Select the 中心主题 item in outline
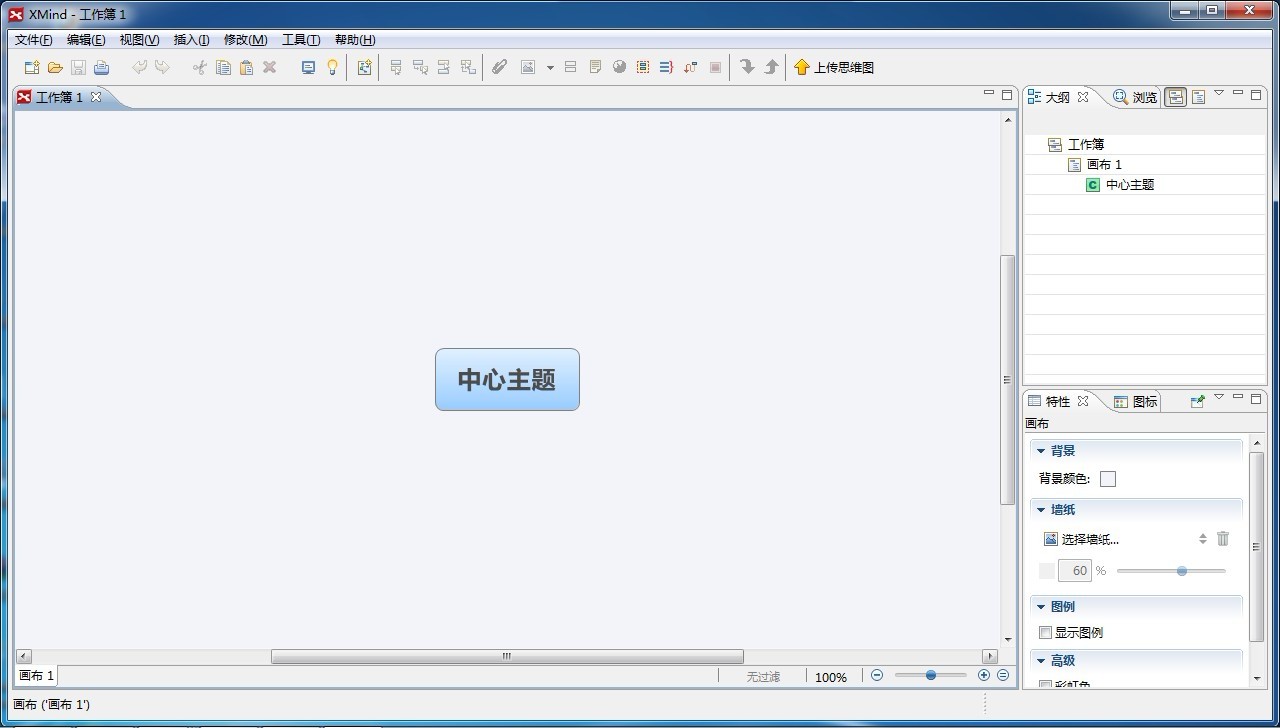1280x728 pixels. pyautogui.click(x=1129, y=185)
